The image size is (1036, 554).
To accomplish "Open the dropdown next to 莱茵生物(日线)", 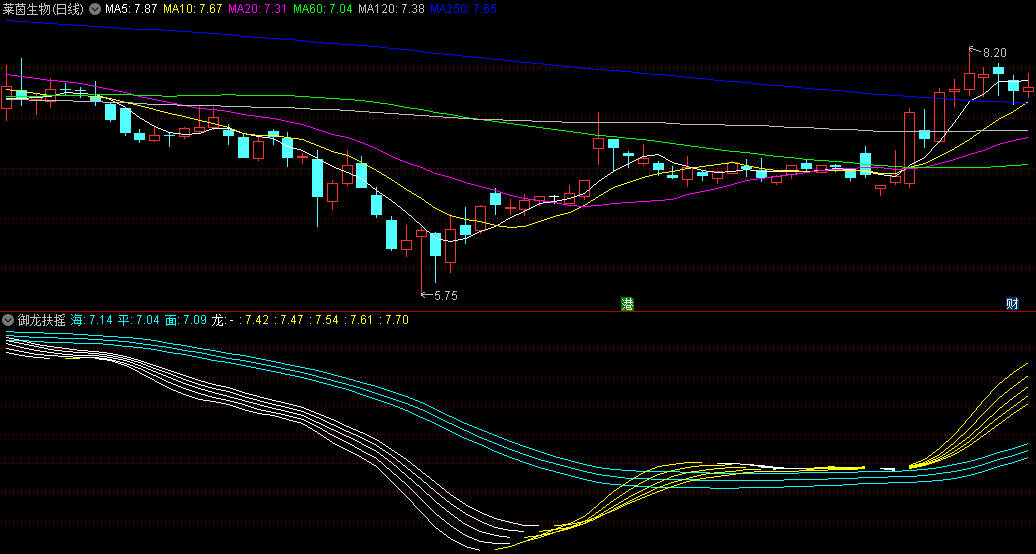I will coord(94,9).
